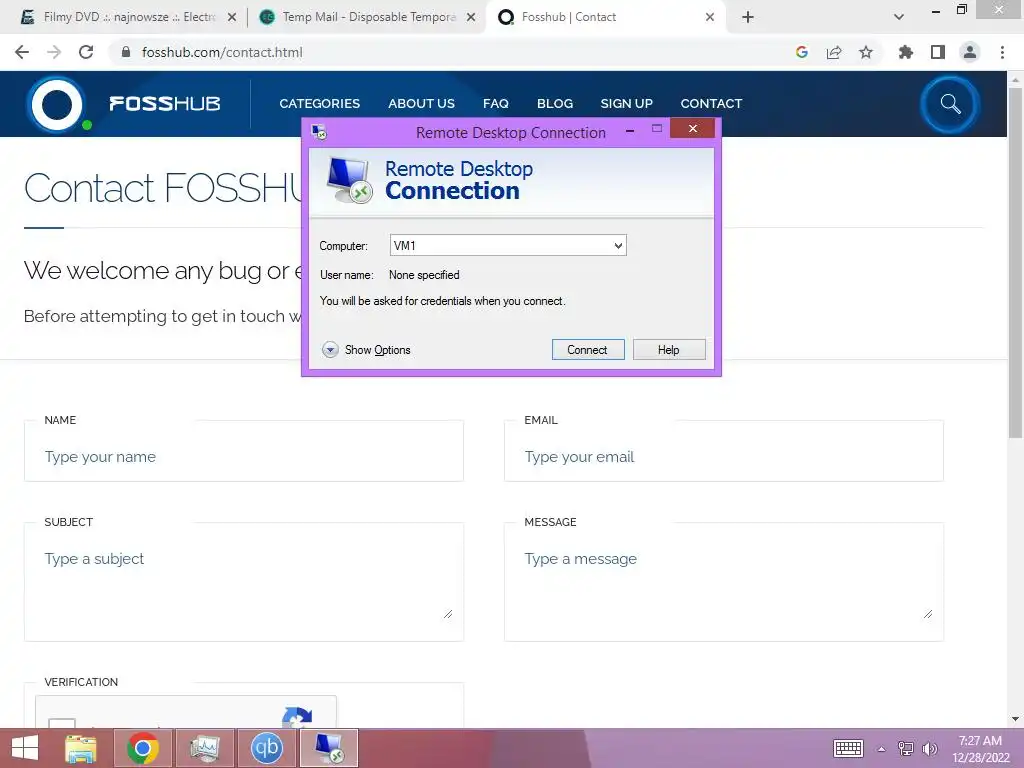Click the Fosshub logo
Viewport: 1024px width, 768px height.
125,104
